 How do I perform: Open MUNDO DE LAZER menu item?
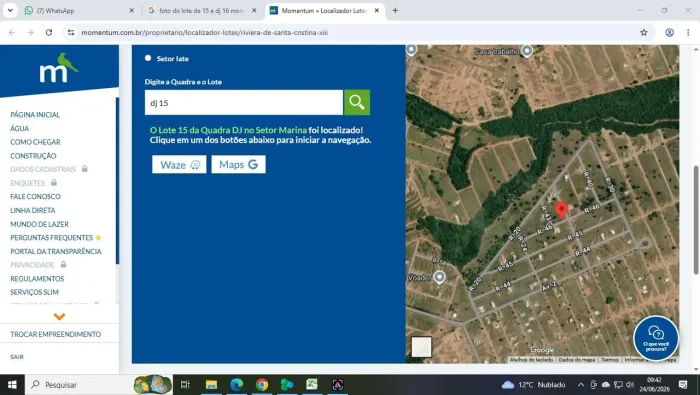tap(39, 224)
